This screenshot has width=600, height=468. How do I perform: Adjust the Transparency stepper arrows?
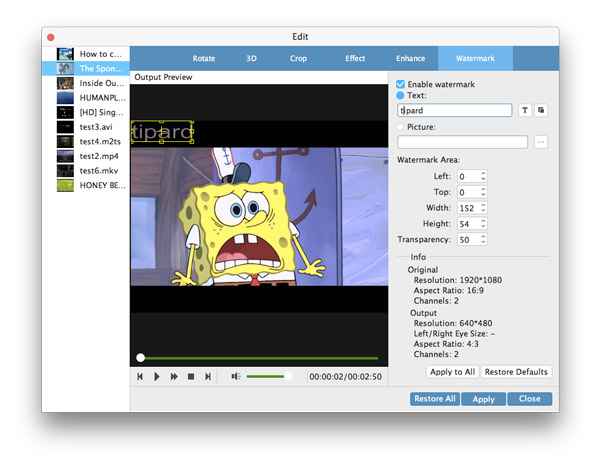click(x=483, y=239)
